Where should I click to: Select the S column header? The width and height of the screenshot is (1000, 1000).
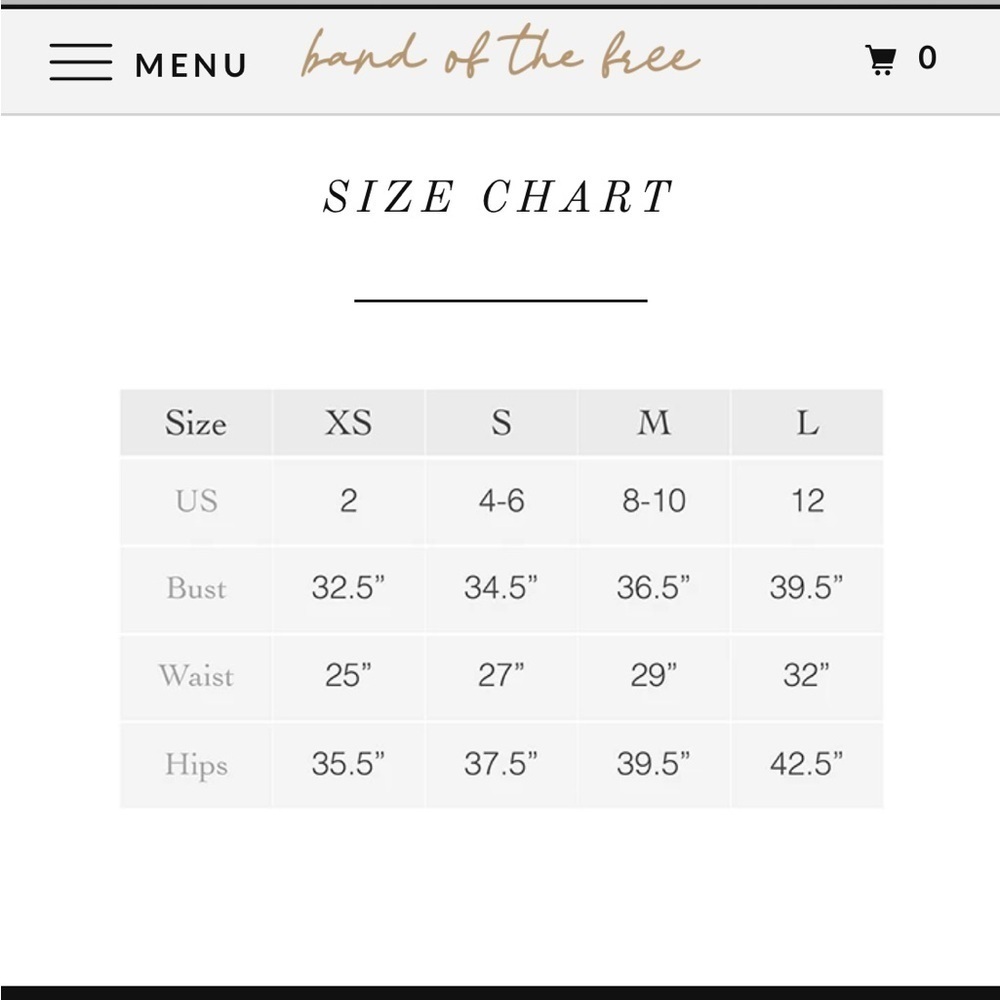tap(501, 423)
